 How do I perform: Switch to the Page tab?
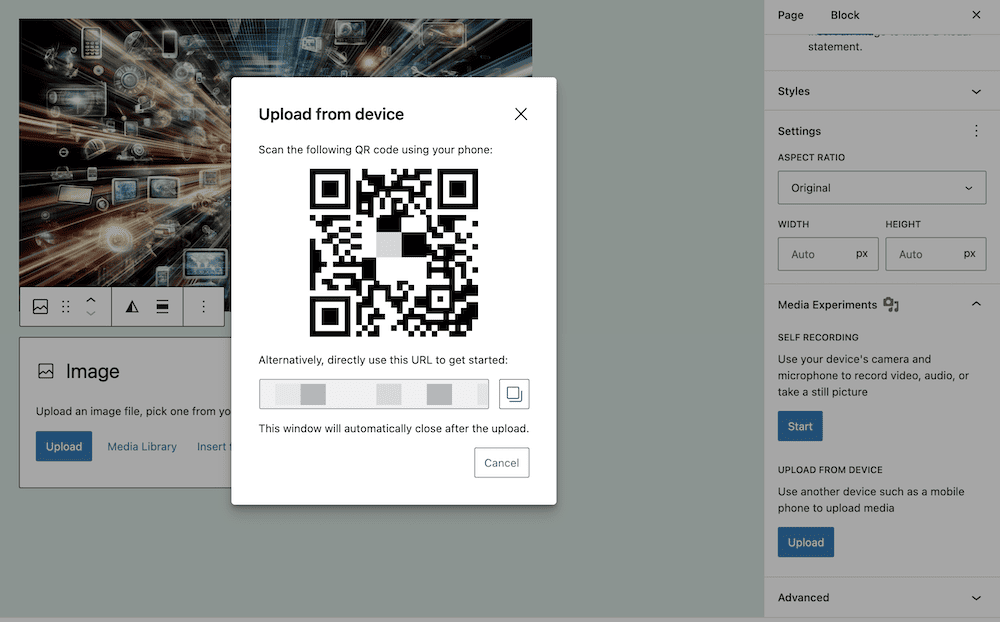(790, 15)
